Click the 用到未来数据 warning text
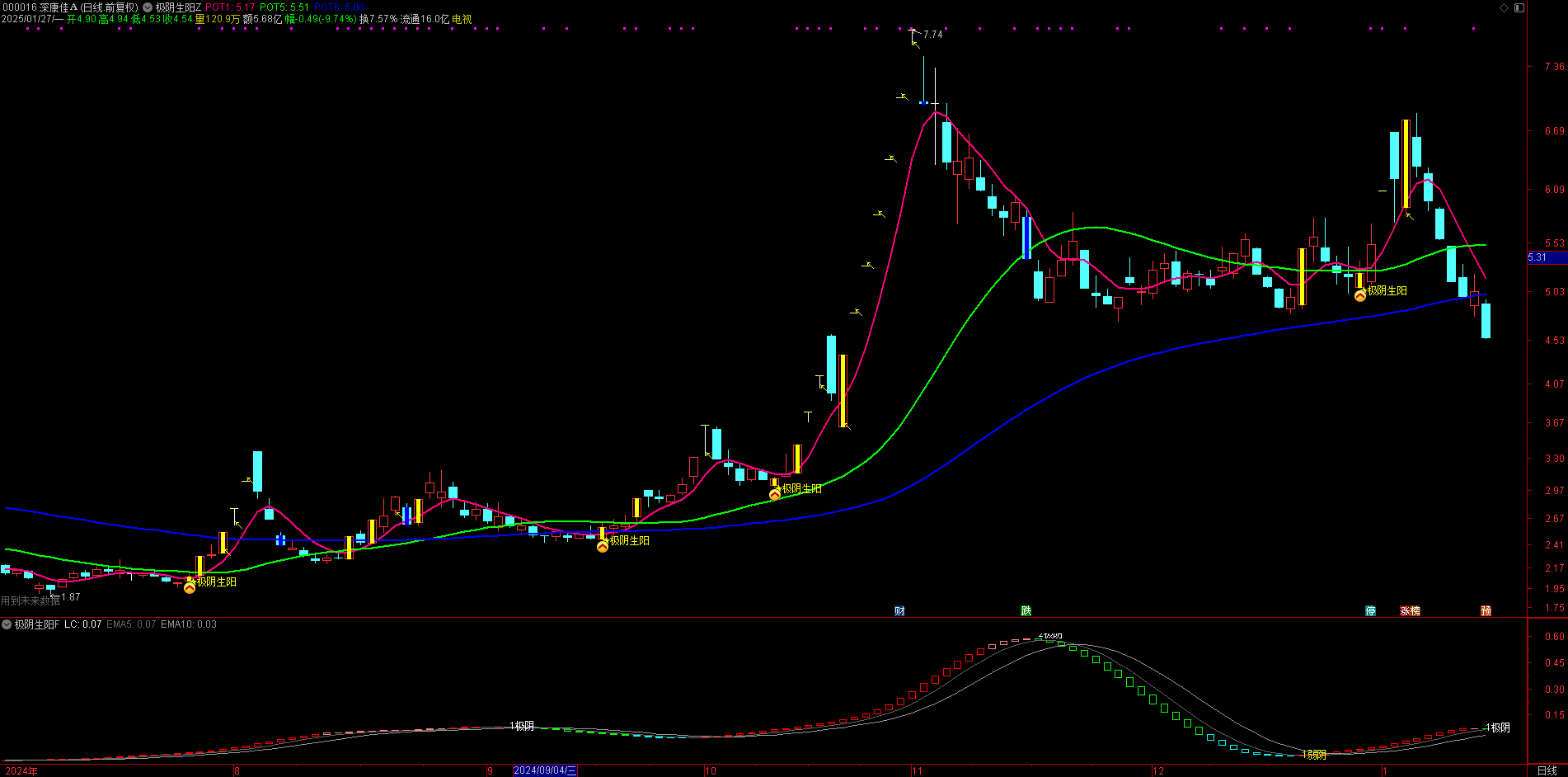 [x=31, y=601]
